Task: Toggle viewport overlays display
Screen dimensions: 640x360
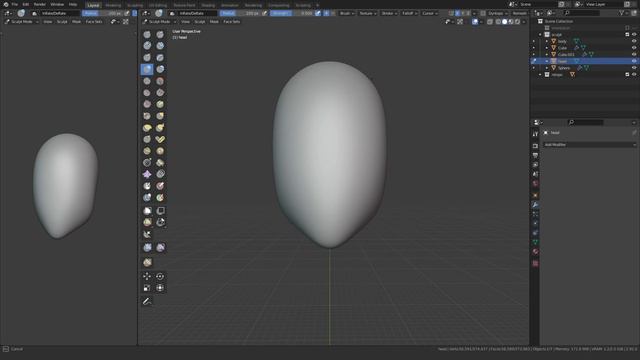Action: pyautogui.click(x=475, y=22)
